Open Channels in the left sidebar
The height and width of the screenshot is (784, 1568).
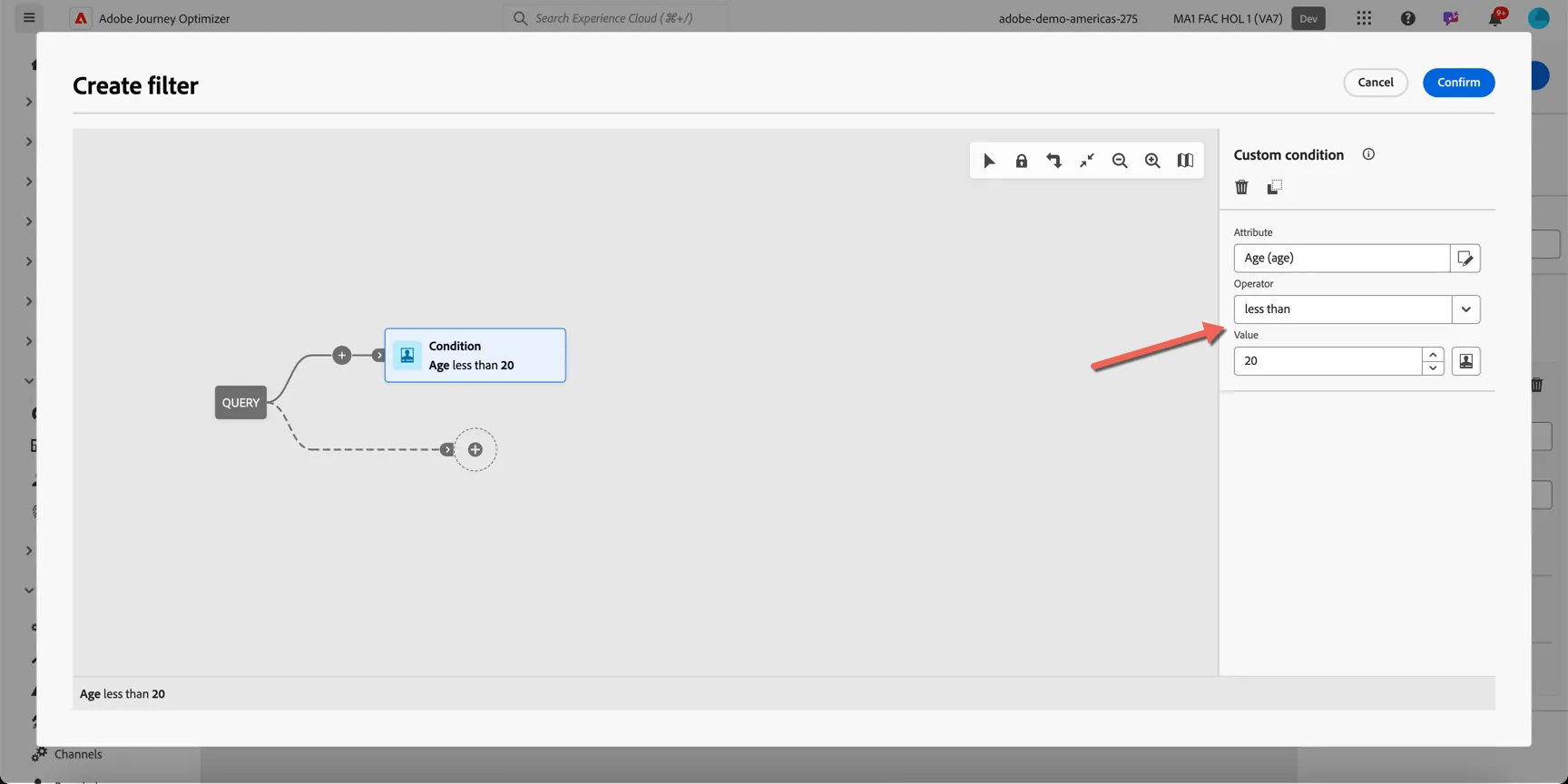78,754
